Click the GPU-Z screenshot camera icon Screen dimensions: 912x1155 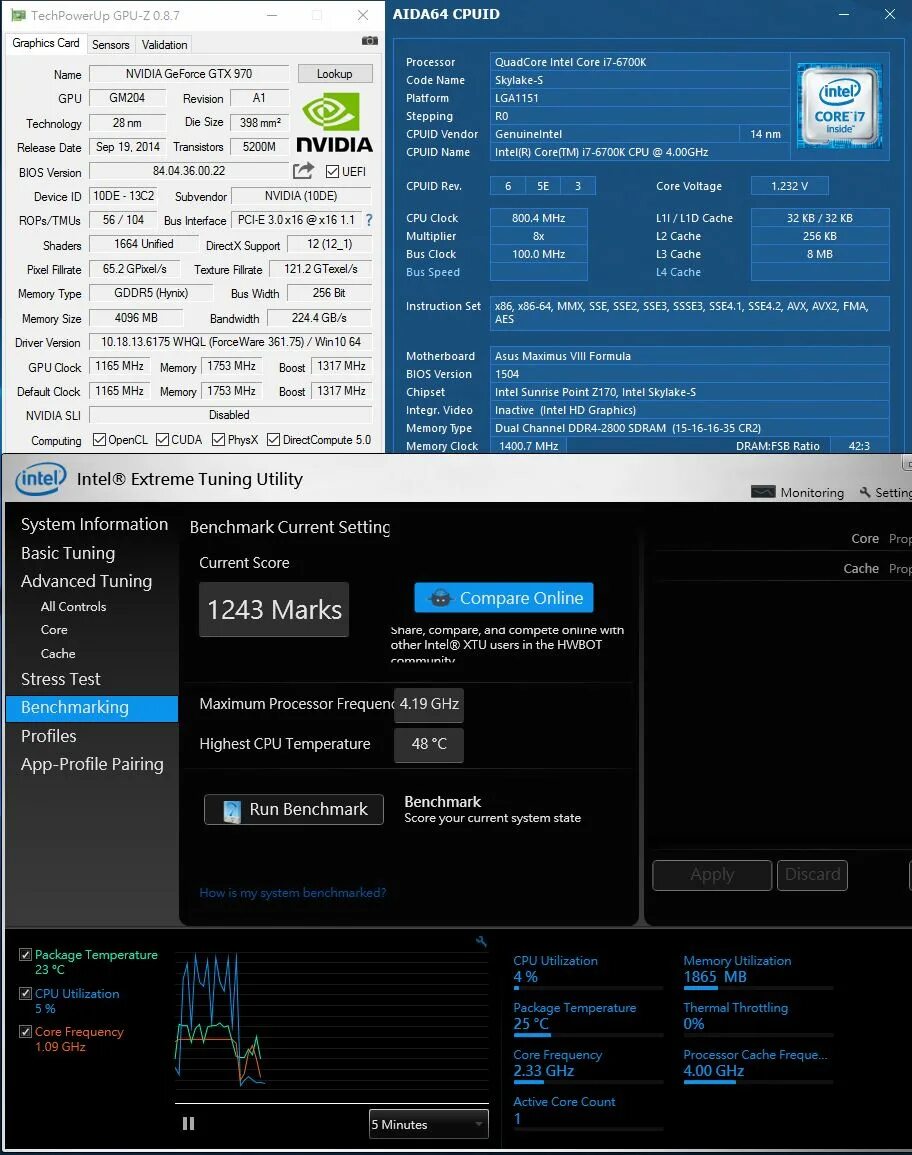(370, 41)
